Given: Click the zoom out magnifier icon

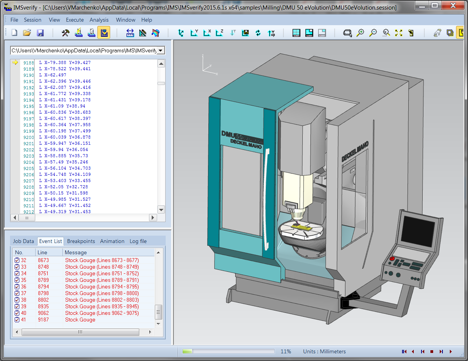Looking at the screenshot, I should tap(373, 33).
